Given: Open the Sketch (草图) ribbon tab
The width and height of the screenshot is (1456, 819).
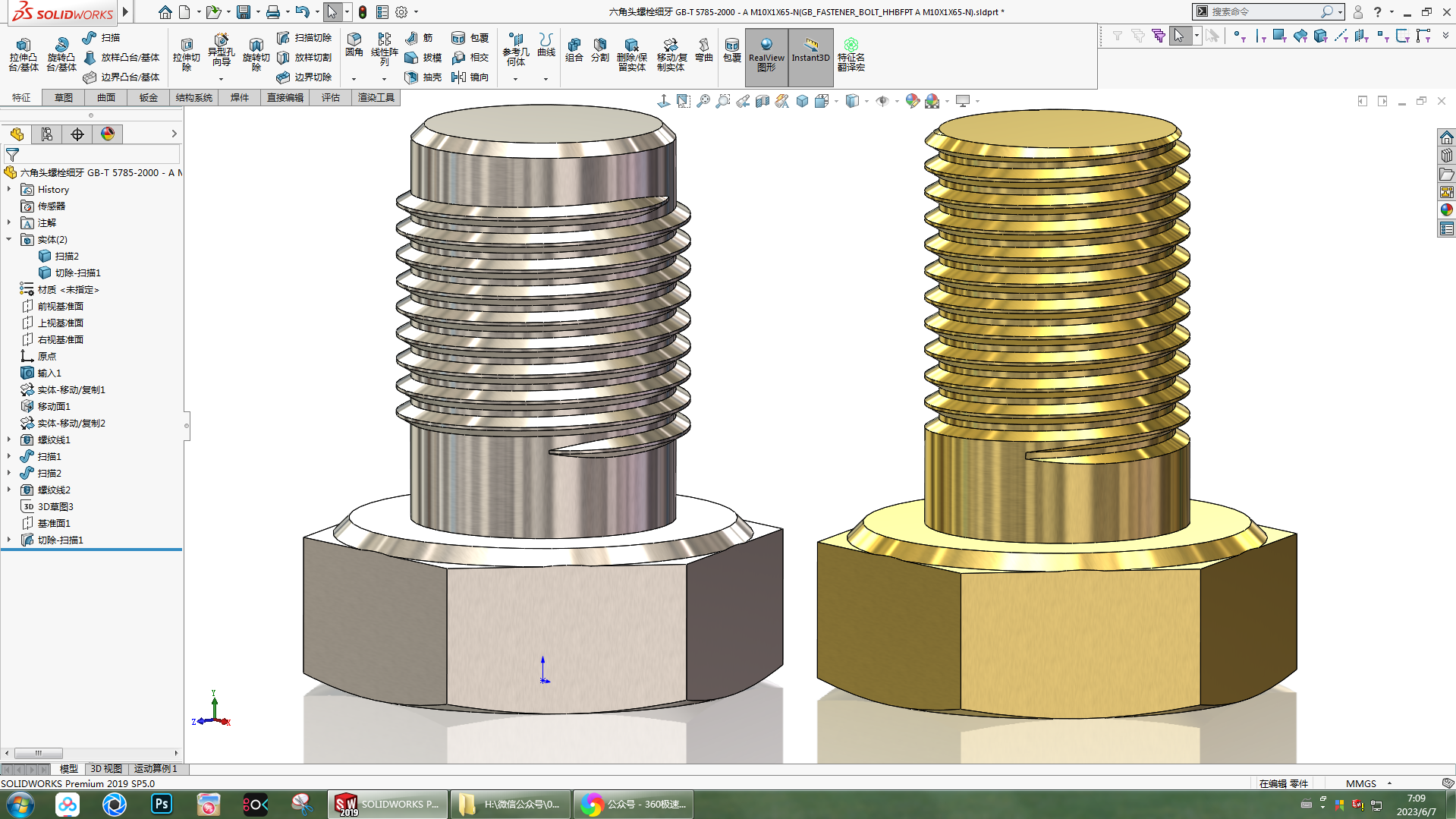Looking at the screenshot, I should click(64, 97).
